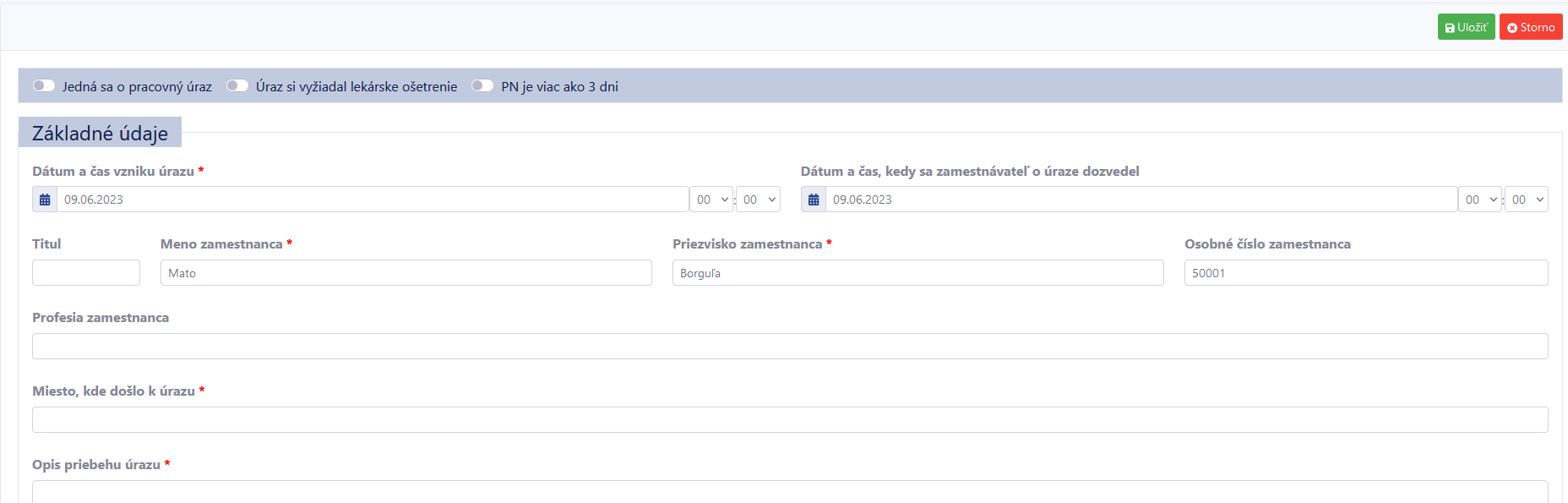Click the Profesia zamestnanca input field
The width and height of the screenshot is (1568, 503).
[x=790, y=347]
